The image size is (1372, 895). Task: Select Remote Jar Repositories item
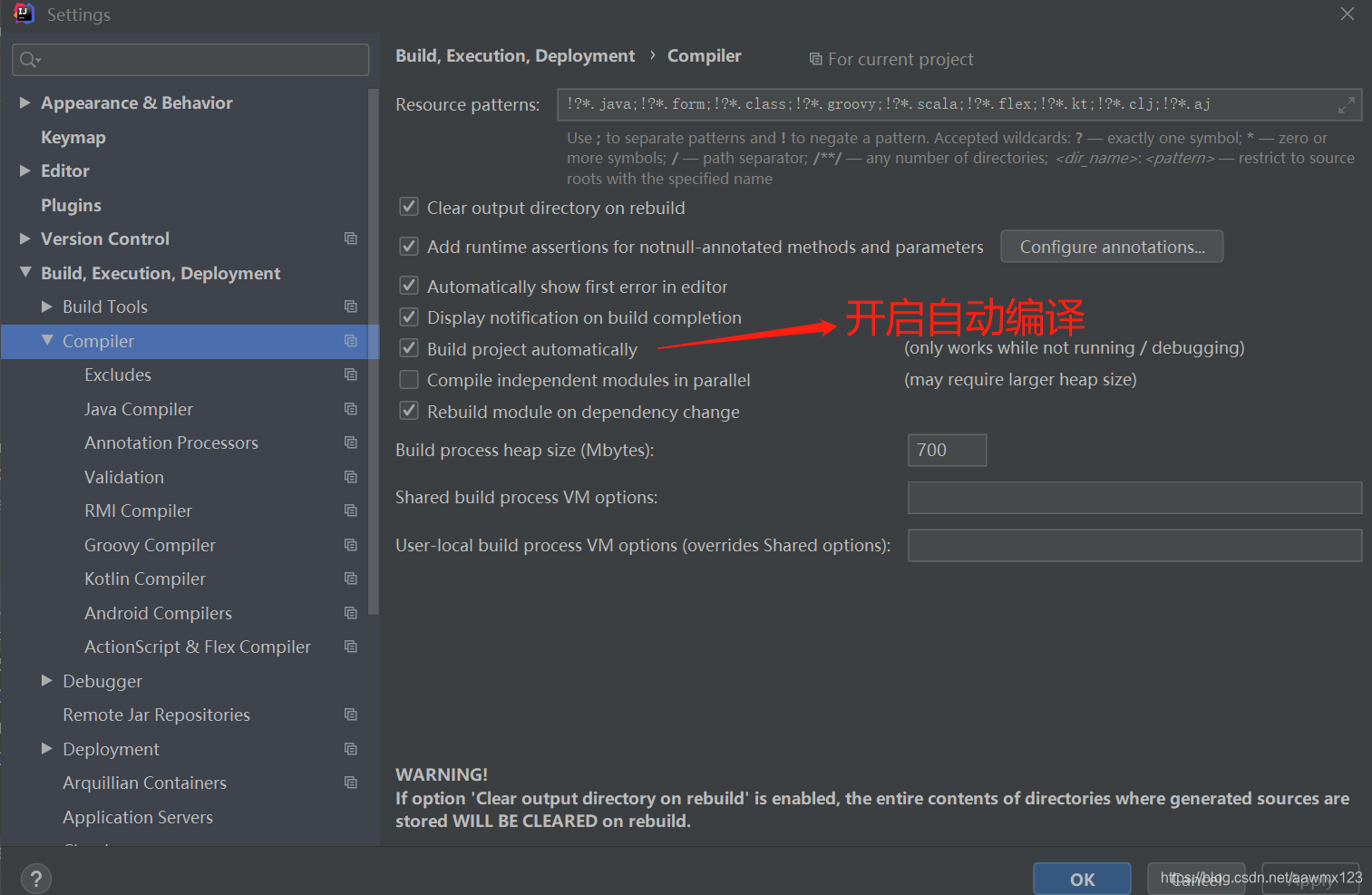[156, 715]
